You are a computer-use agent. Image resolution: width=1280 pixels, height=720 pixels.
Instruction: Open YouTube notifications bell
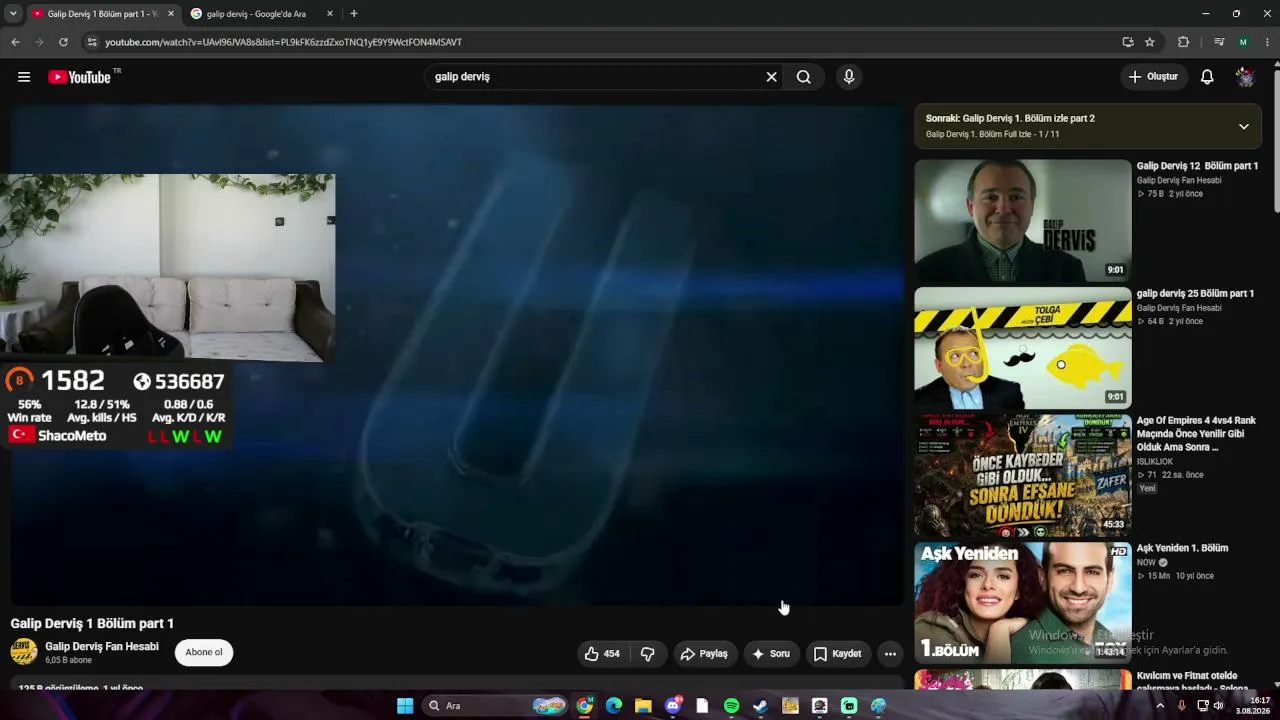click(x=1207, y=77)
